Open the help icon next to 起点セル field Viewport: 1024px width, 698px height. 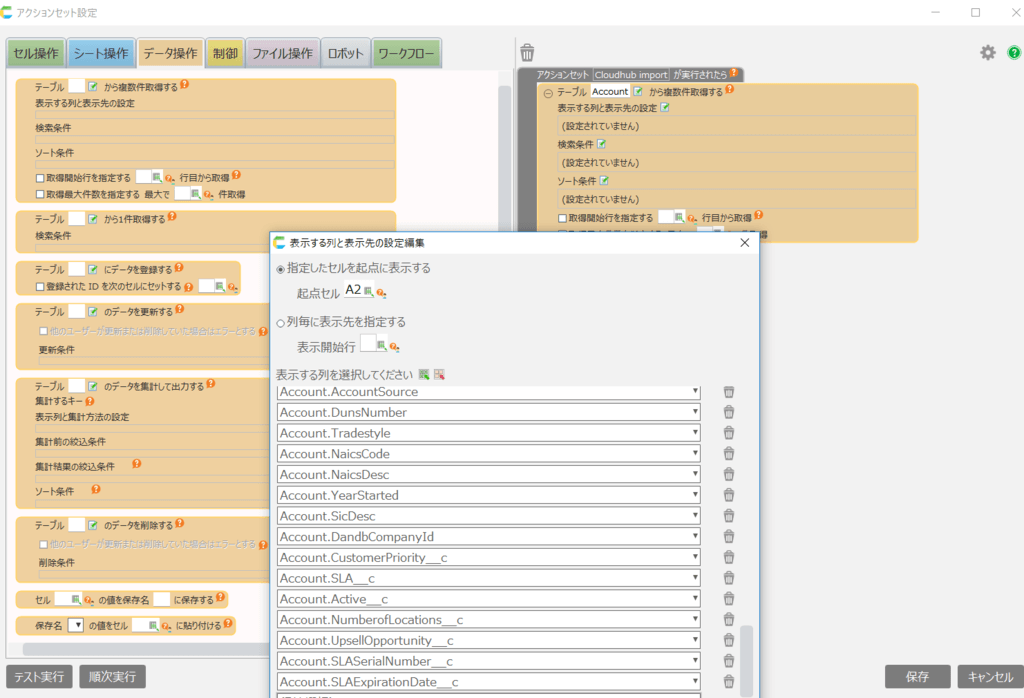pos(381,293)
